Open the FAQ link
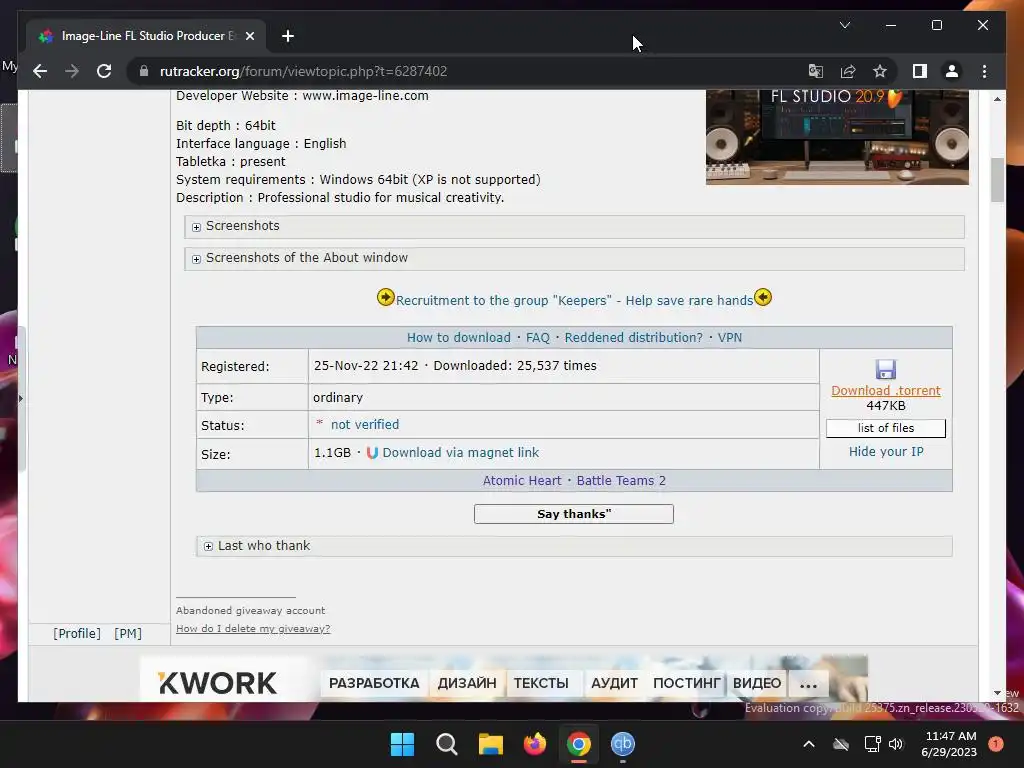This screenshot has height=768, width=1024. click(537, 338)
